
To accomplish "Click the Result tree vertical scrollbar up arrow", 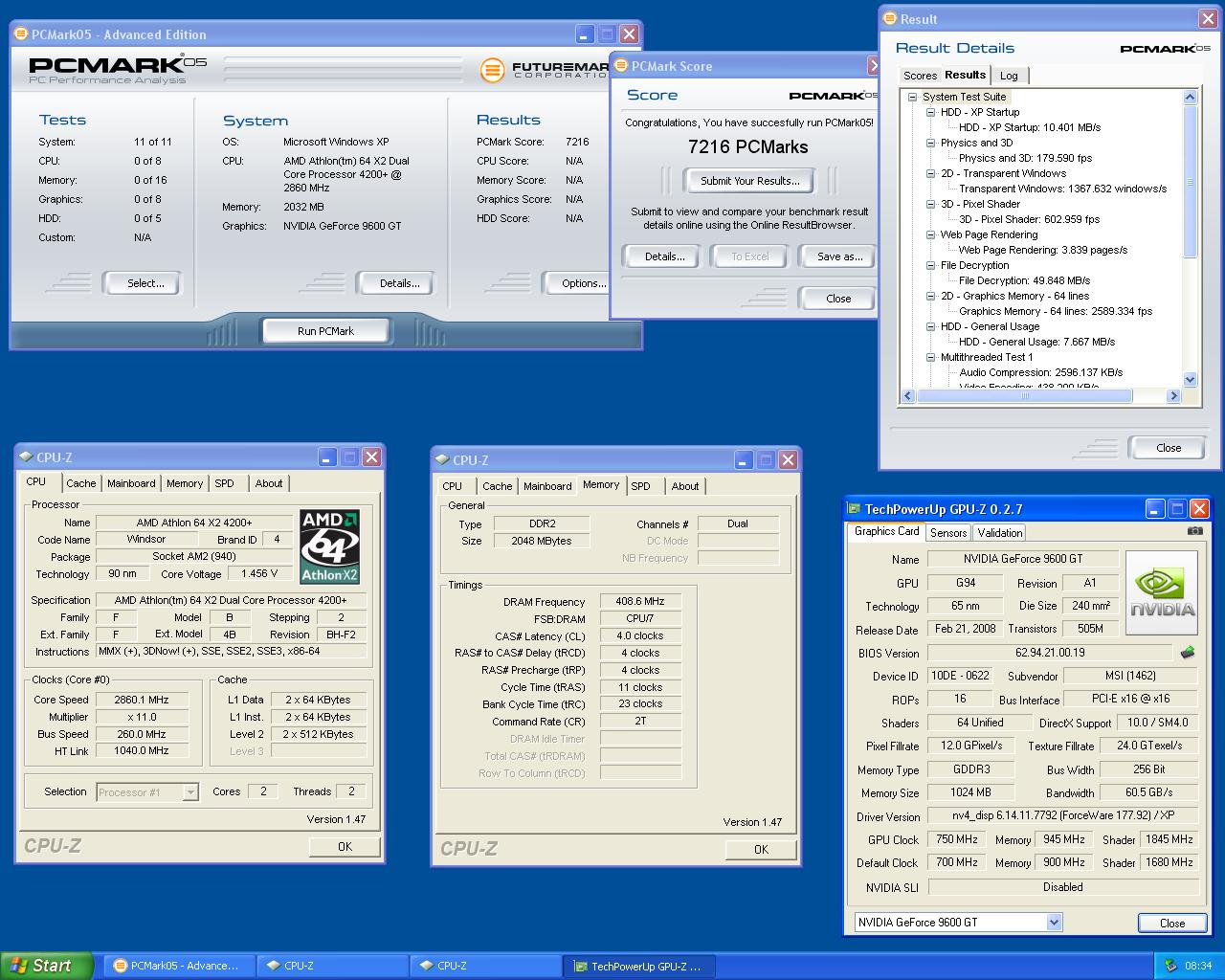I will (x=1191, y=97).
